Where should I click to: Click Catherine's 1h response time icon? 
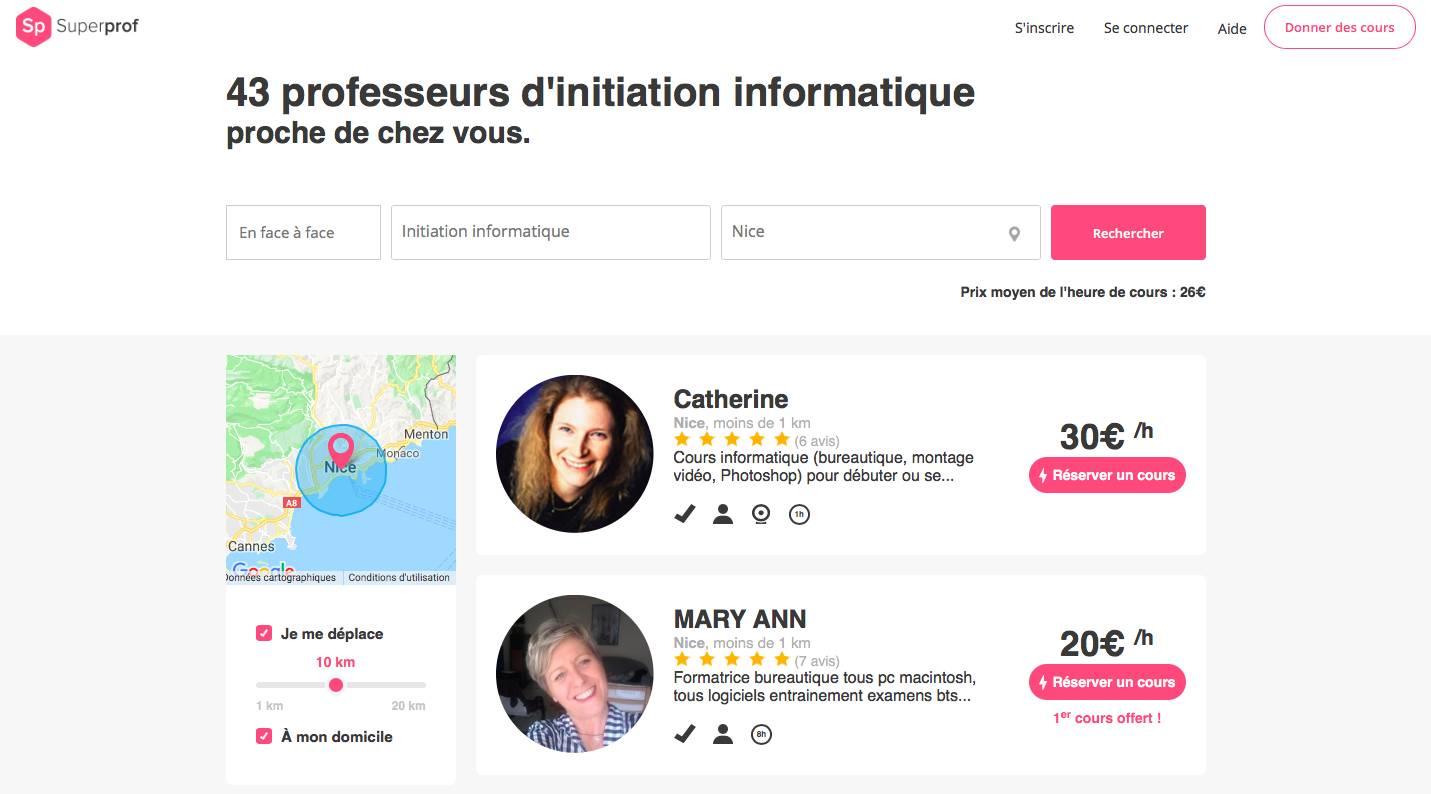[799, 514]
